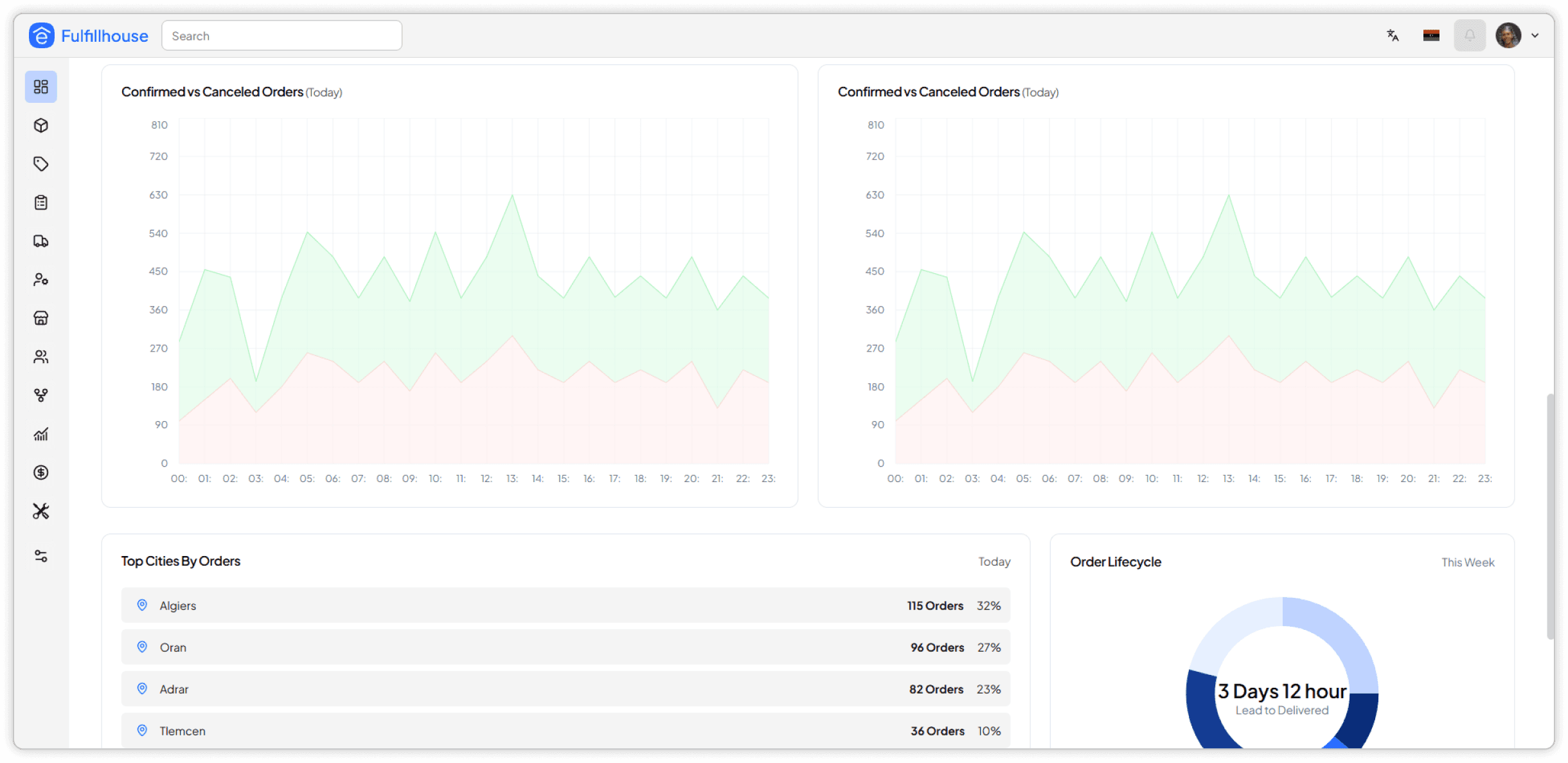Open the Today filter on Top Cities
Viewport: 1568px width, 763px height.
(994, 562)
